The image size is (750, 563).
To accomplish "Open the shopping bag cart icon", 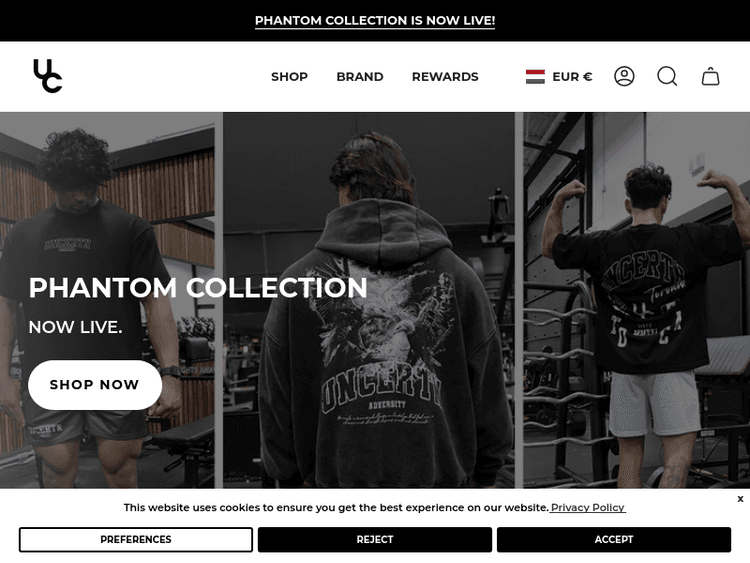I will (x=710, y=77).
